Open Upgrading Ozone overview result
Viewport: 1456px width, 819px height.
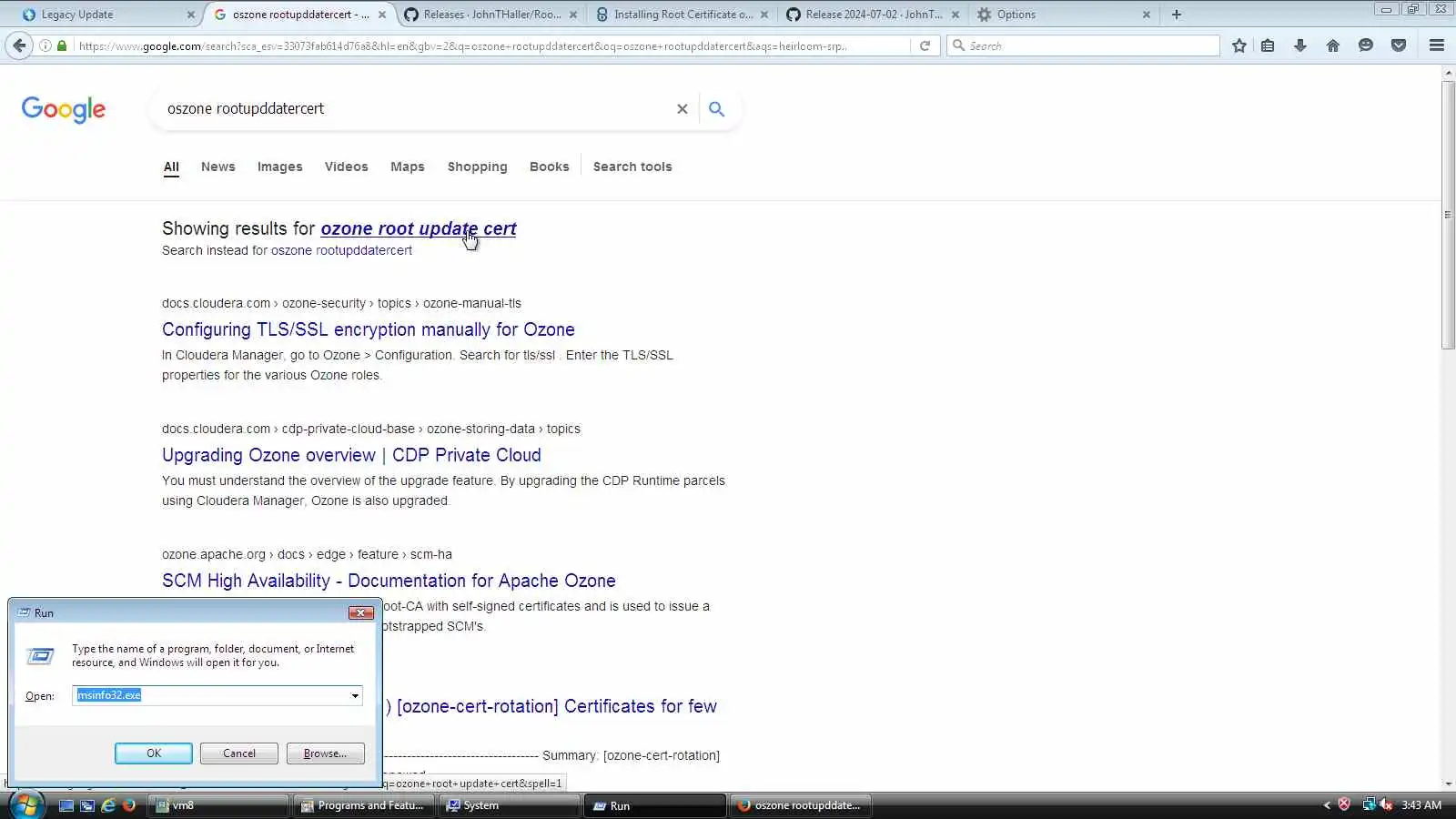point(351,455)
